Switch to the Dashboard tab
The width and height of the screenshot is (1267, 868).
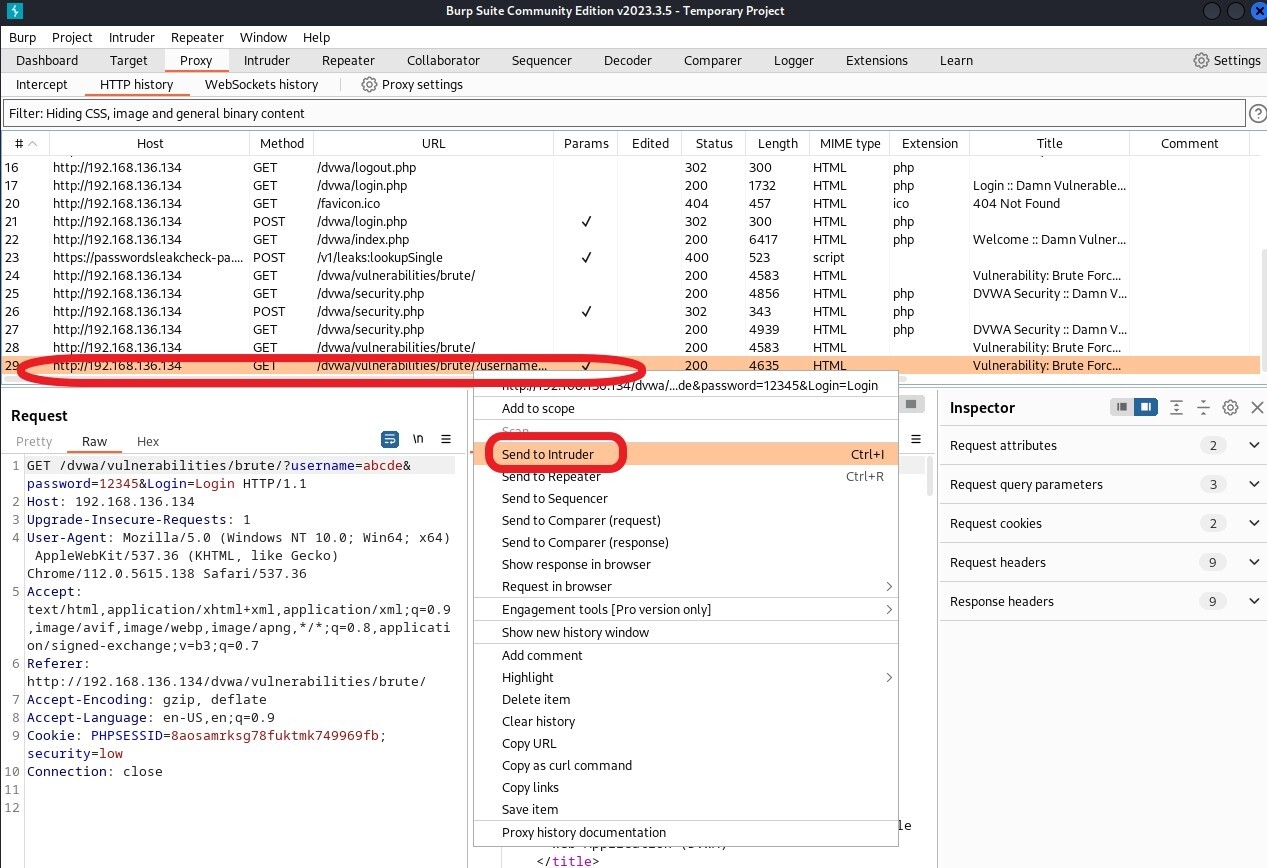pyautogui.click(x=47, y=60)
